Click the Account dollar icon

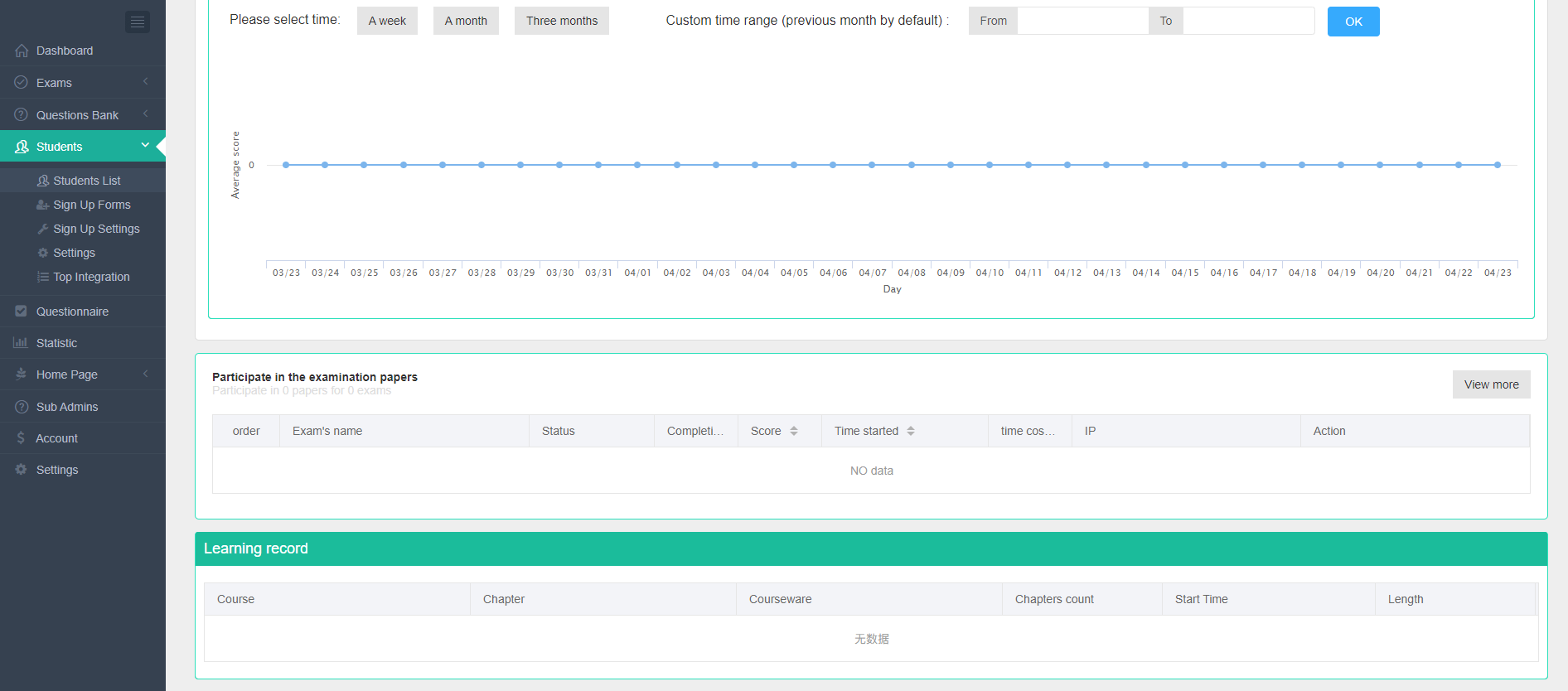point(21,438)
